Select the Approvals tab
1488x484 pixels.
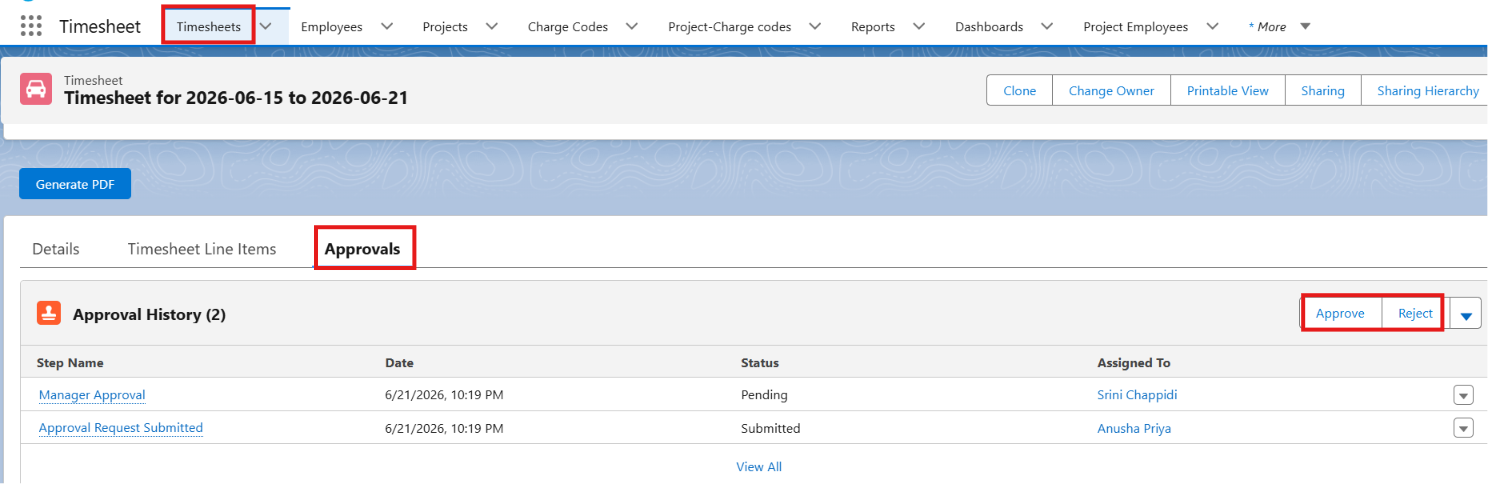[x=363, y=249]
